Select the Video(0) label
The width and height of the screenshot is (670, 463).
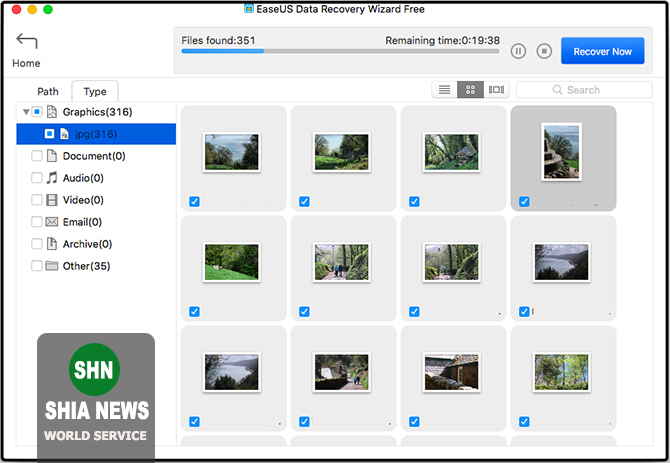[x=83, y=200]
